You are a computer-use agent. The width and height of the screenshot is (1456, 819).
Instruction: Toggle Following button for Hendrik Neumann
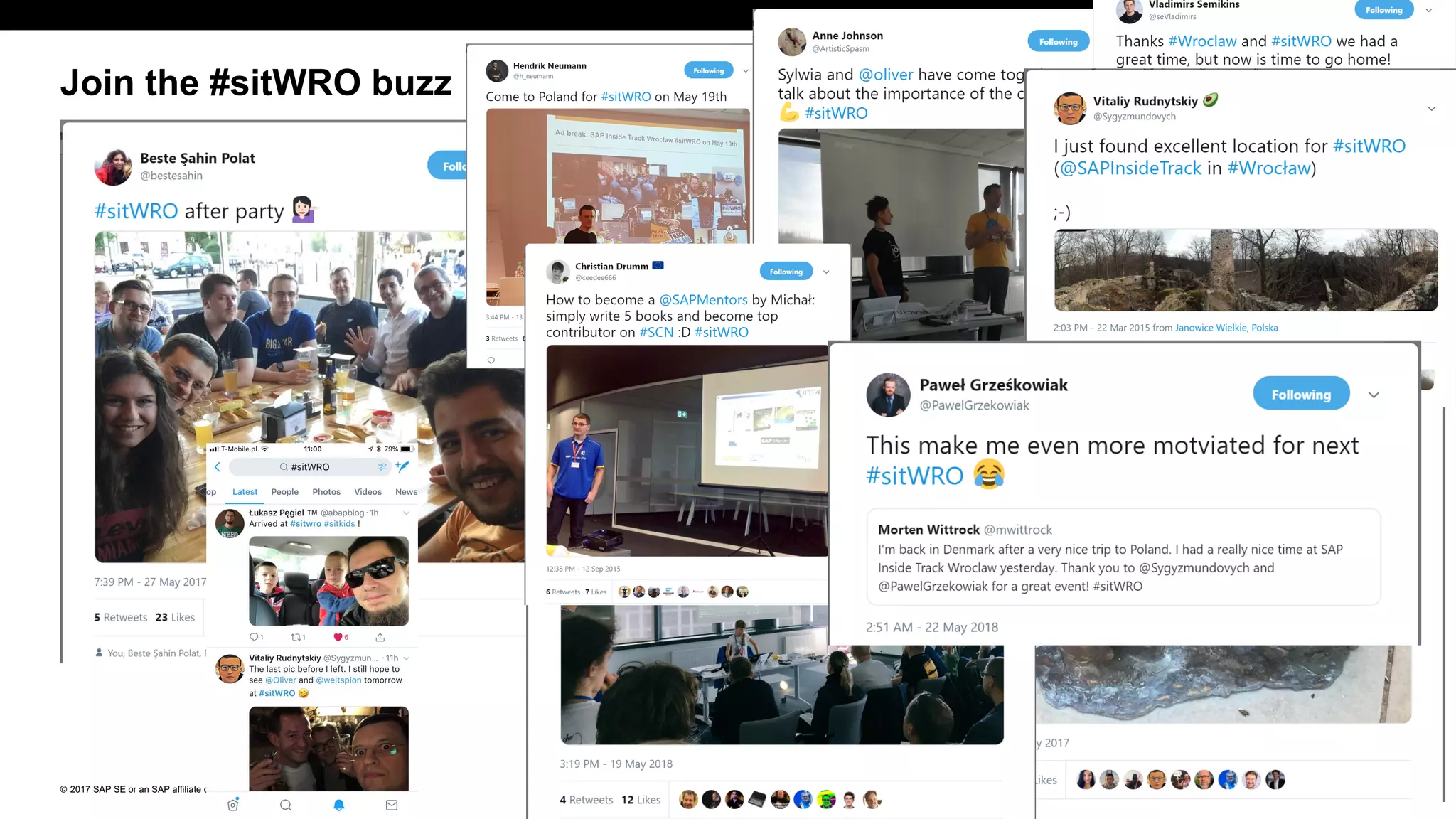click(x=708, y=70)
